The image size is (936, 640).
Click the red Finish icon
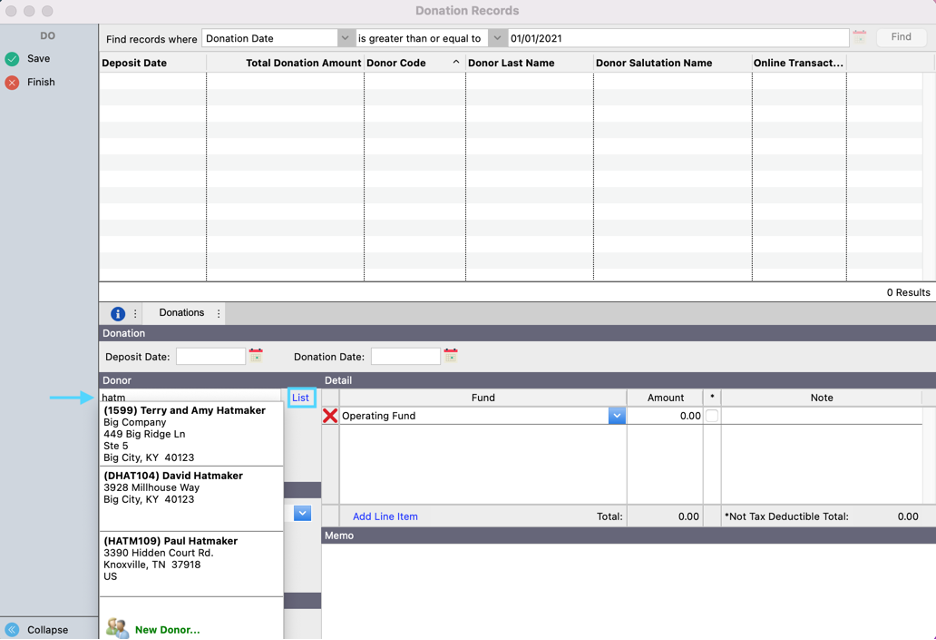coord(12,83)
